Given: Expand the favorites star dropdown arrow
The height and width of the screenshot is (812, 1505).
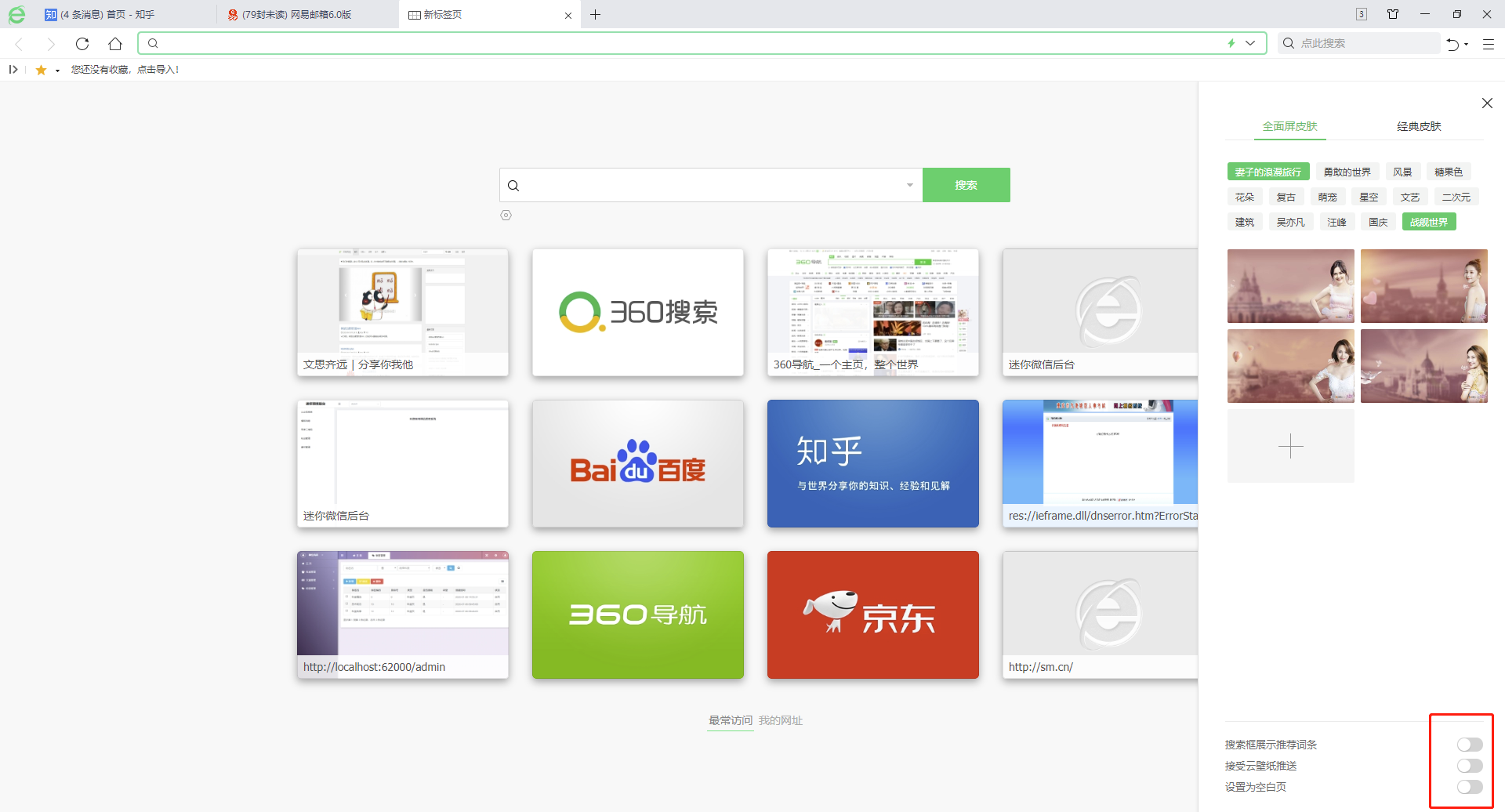Looking at the screenshot, I should (57, 71).
